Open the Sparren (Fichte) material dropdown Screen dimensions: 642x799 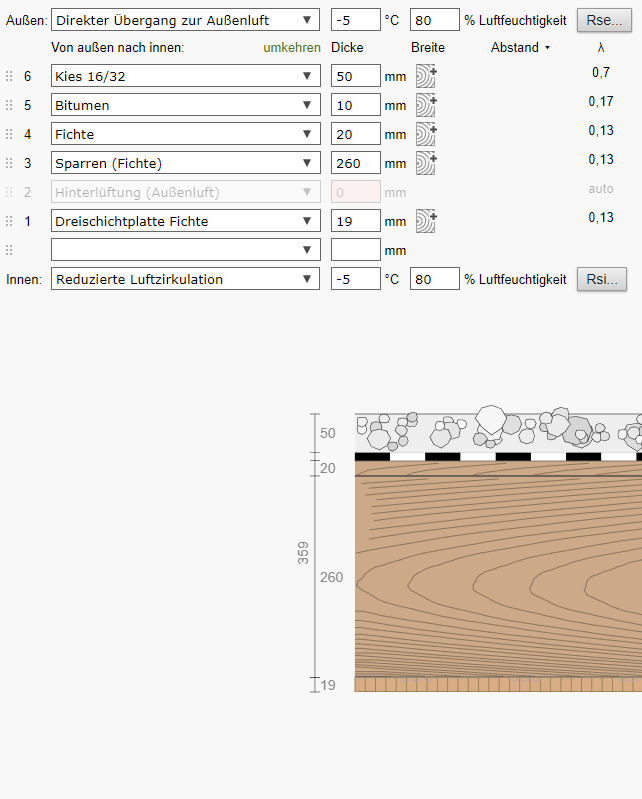(x=185, y=163)
